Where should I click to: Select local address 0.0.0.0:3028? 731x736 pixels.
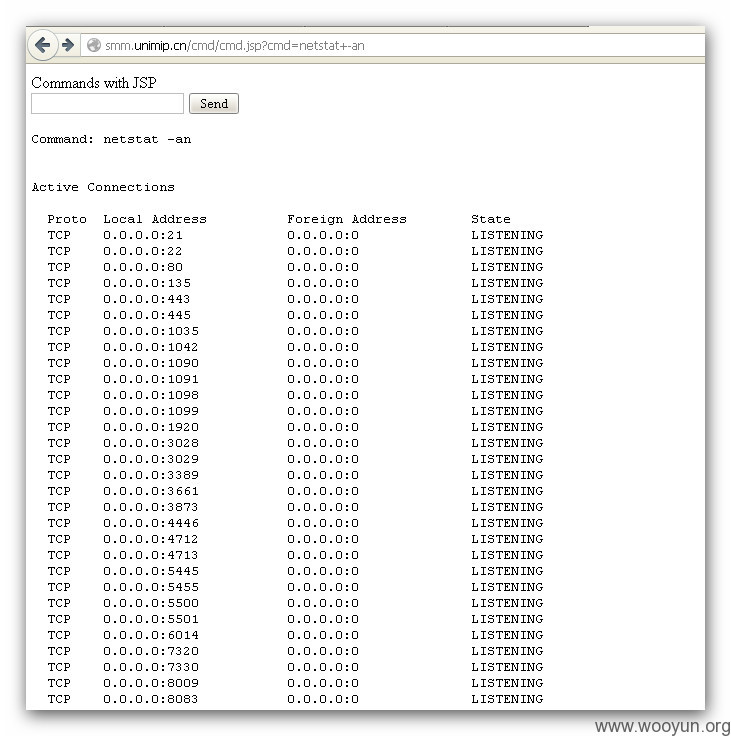coord(151,443)
